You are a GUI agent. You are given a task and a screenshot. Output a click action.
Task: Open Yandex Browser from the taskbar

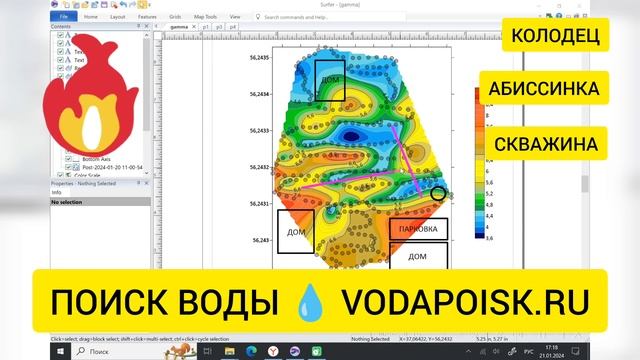[x=273, y=351]
